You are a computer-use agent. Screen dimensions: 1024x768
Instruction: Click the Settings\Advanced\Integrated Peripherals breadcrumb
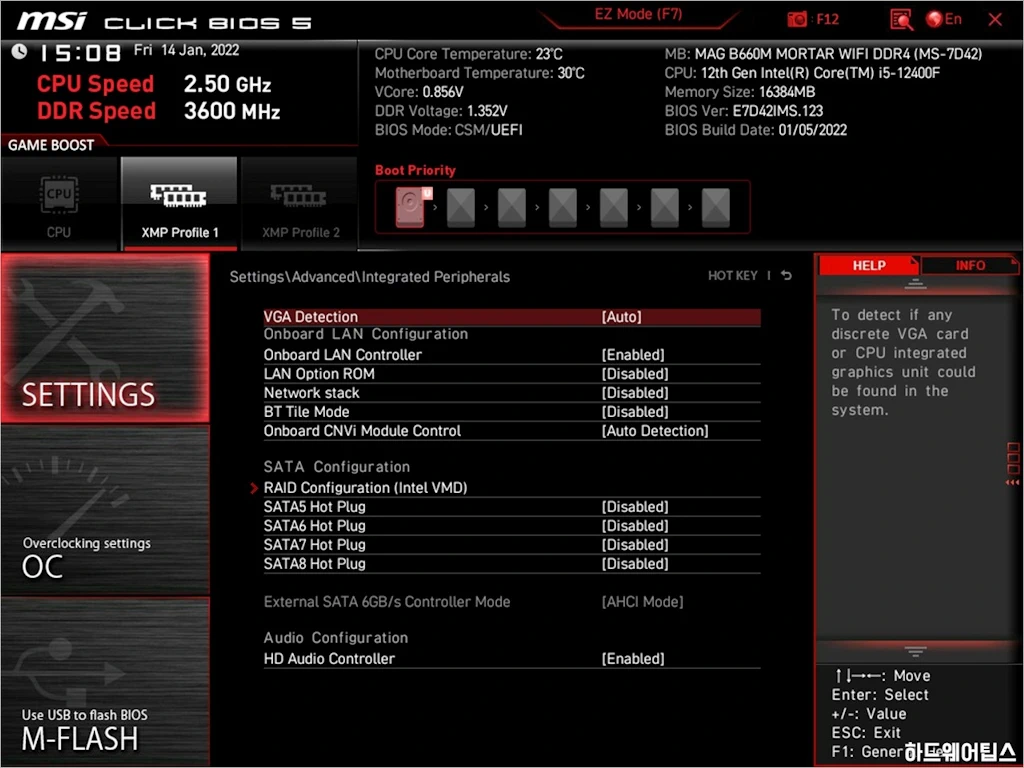(x=370, y=277)
